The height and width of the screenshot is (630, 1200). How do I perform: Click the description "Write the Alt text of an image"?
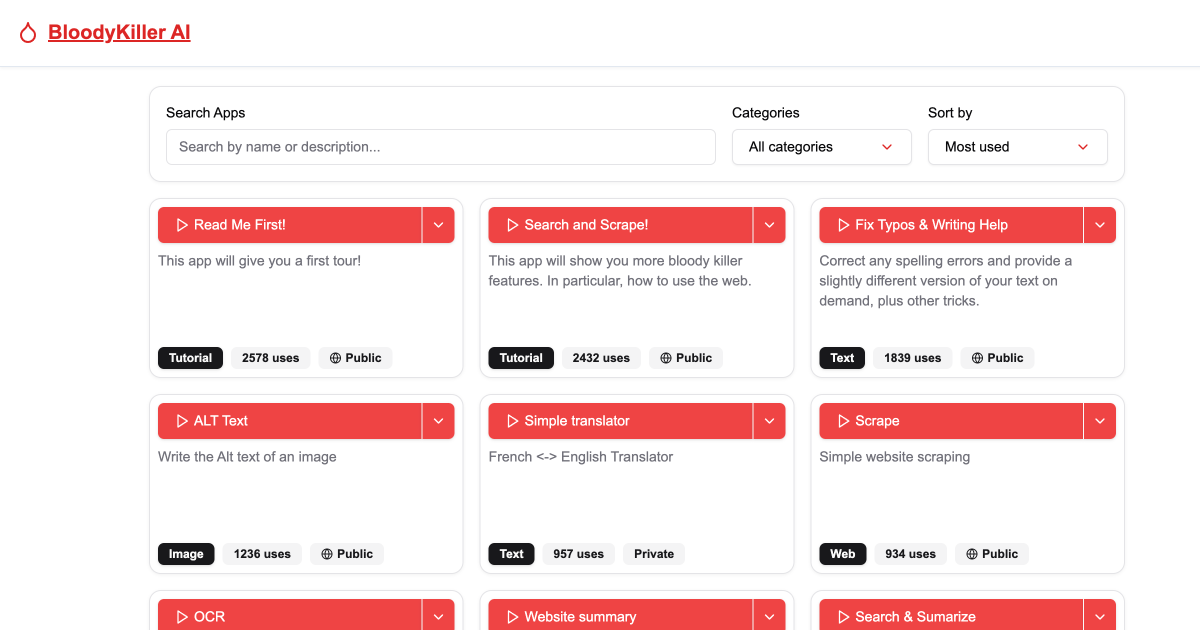[247, 457]
